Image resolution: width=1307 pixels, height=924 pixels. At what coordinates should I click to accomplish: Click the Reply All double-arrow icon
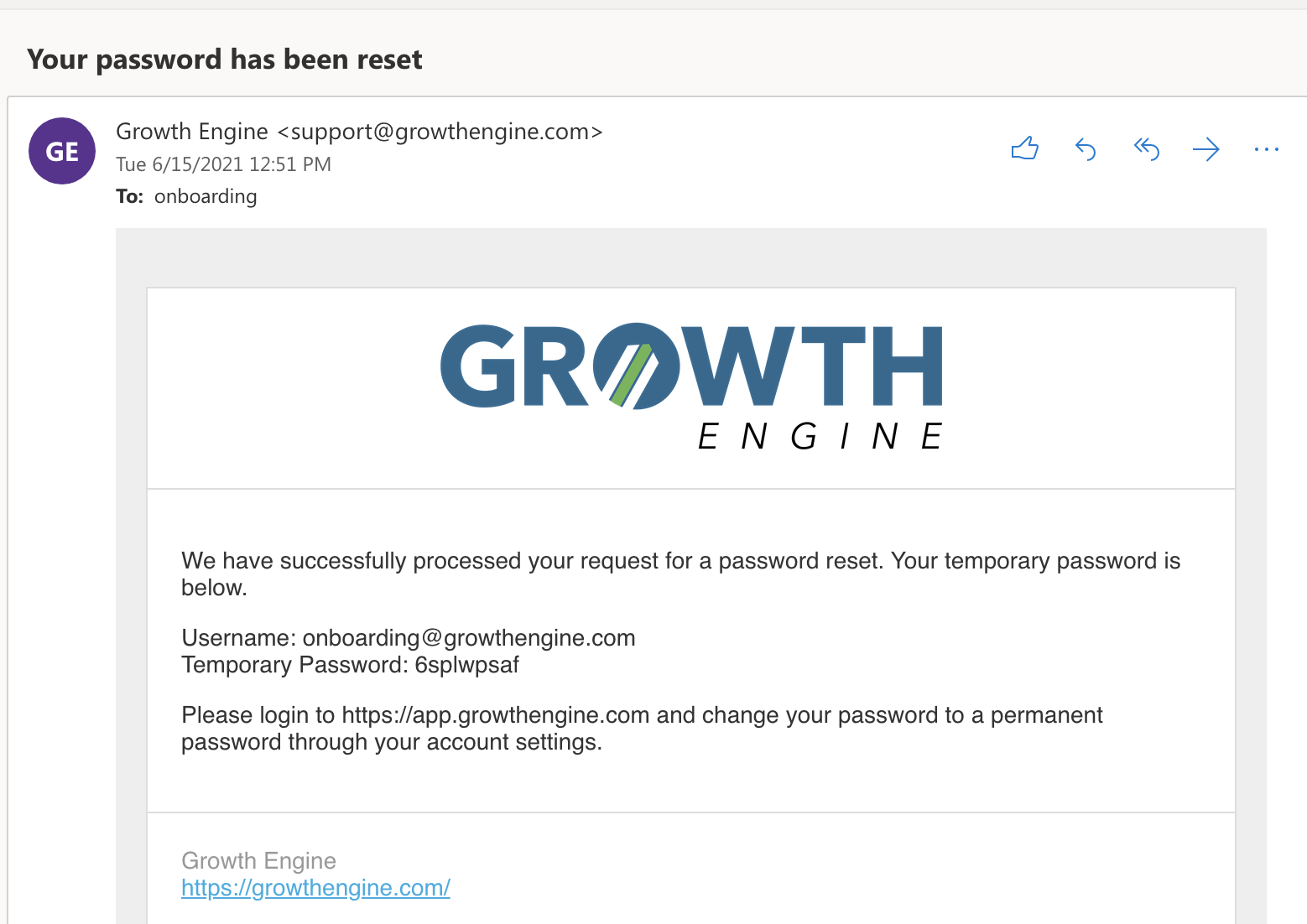pyautogui.click(x=1146, y=149)
